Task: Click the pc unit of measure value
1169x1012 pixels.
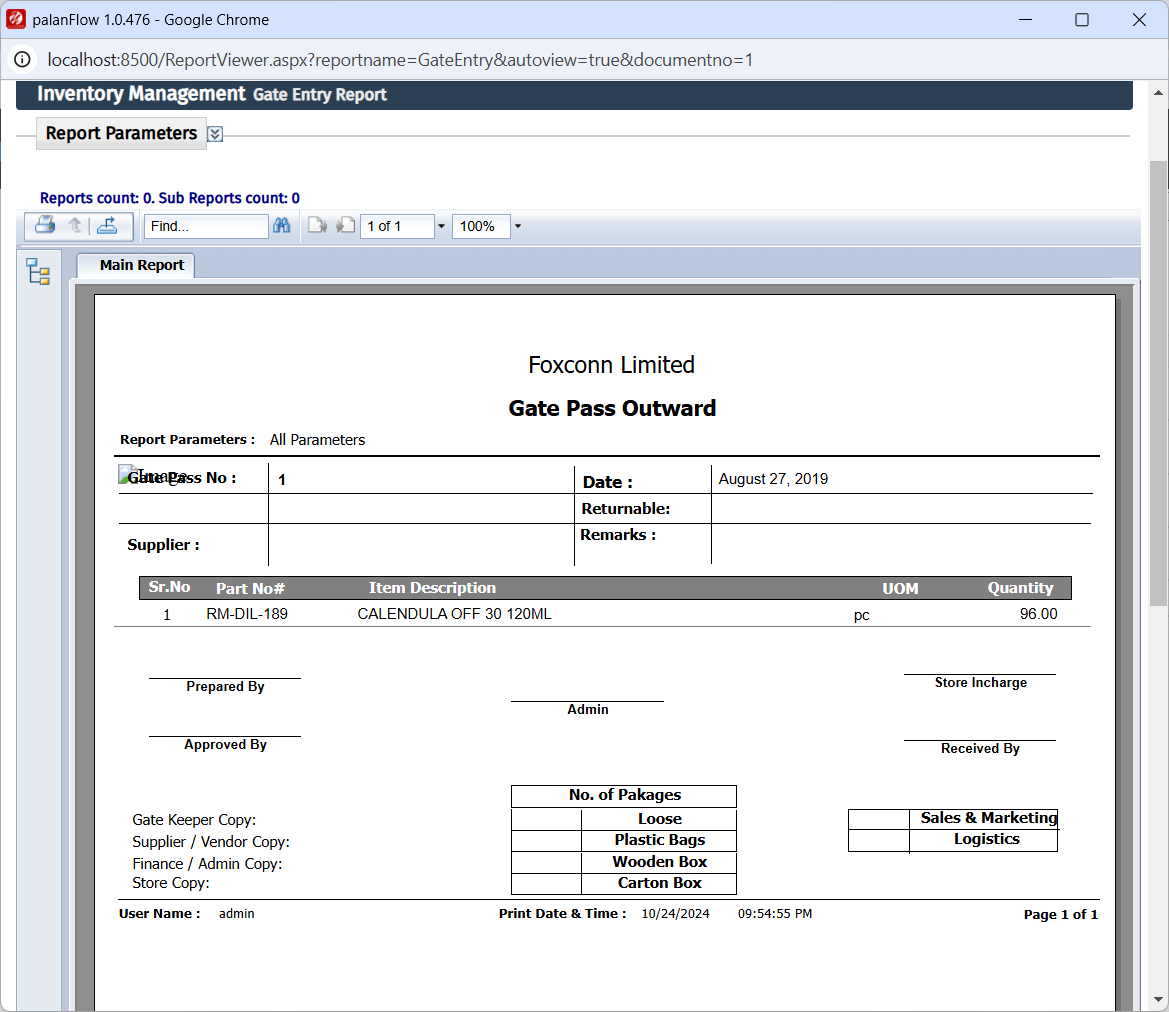Action: point(862,615)
